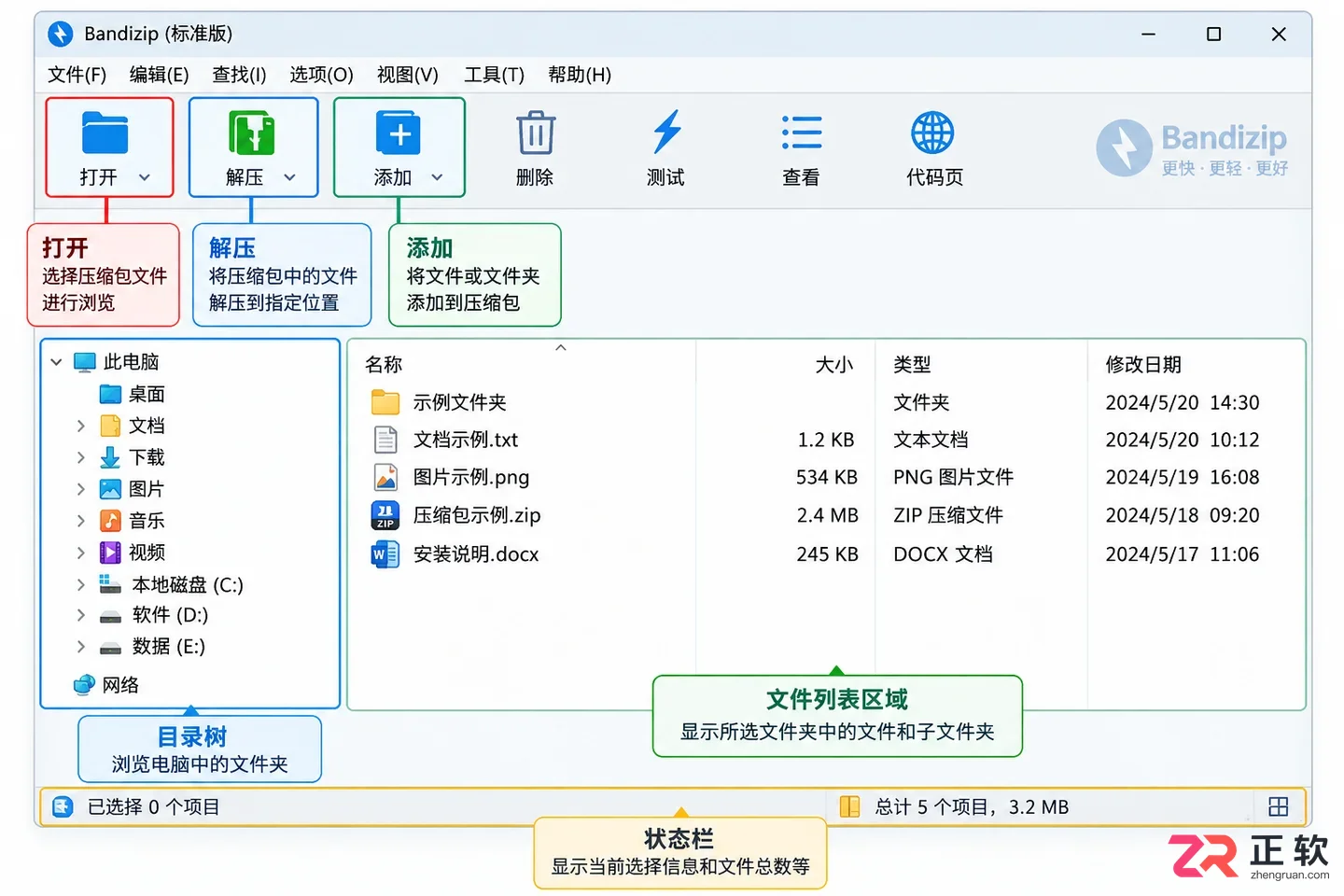Sort by the 大小 column header

834,364
